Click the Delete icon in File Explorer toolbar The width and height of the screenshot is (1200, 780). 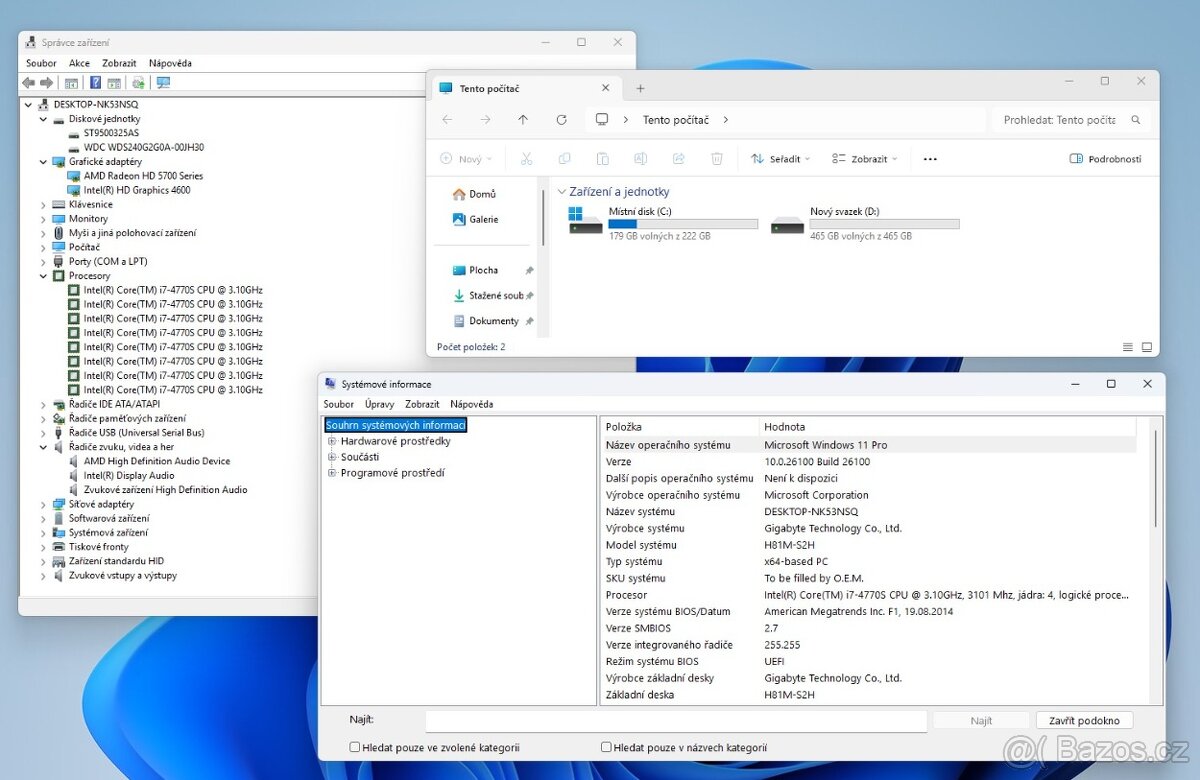717,158
